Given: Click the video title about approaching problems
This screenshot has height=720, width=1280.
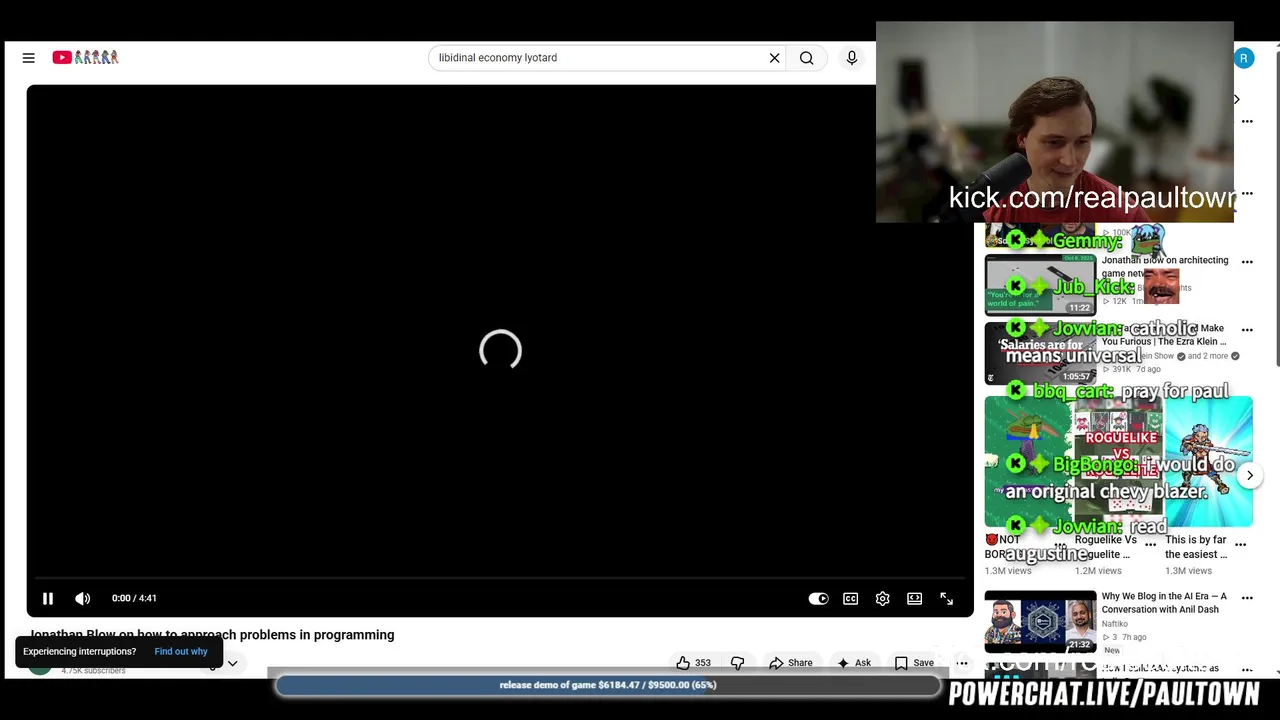Looking at the screenshot, I should point(212,634).
